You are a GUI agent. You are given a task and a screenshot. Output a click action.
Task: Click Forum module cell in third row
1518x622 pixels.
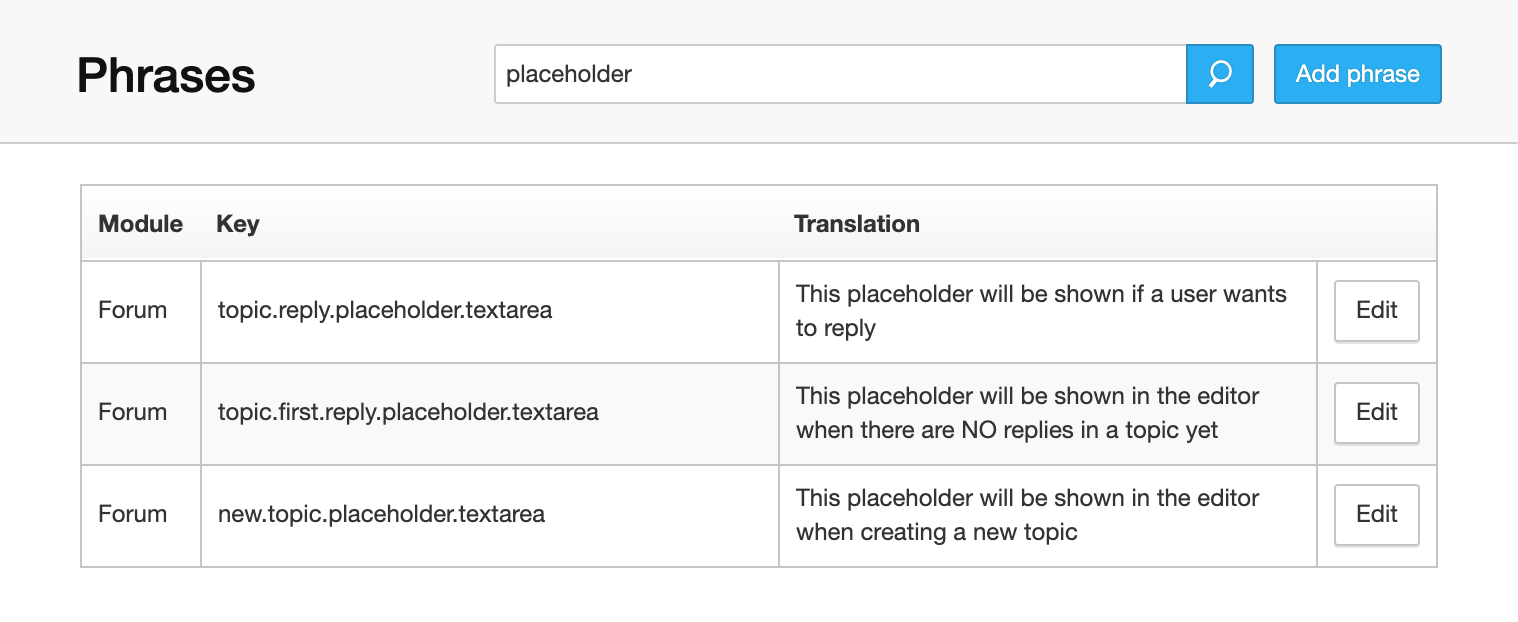pos(132,514)
